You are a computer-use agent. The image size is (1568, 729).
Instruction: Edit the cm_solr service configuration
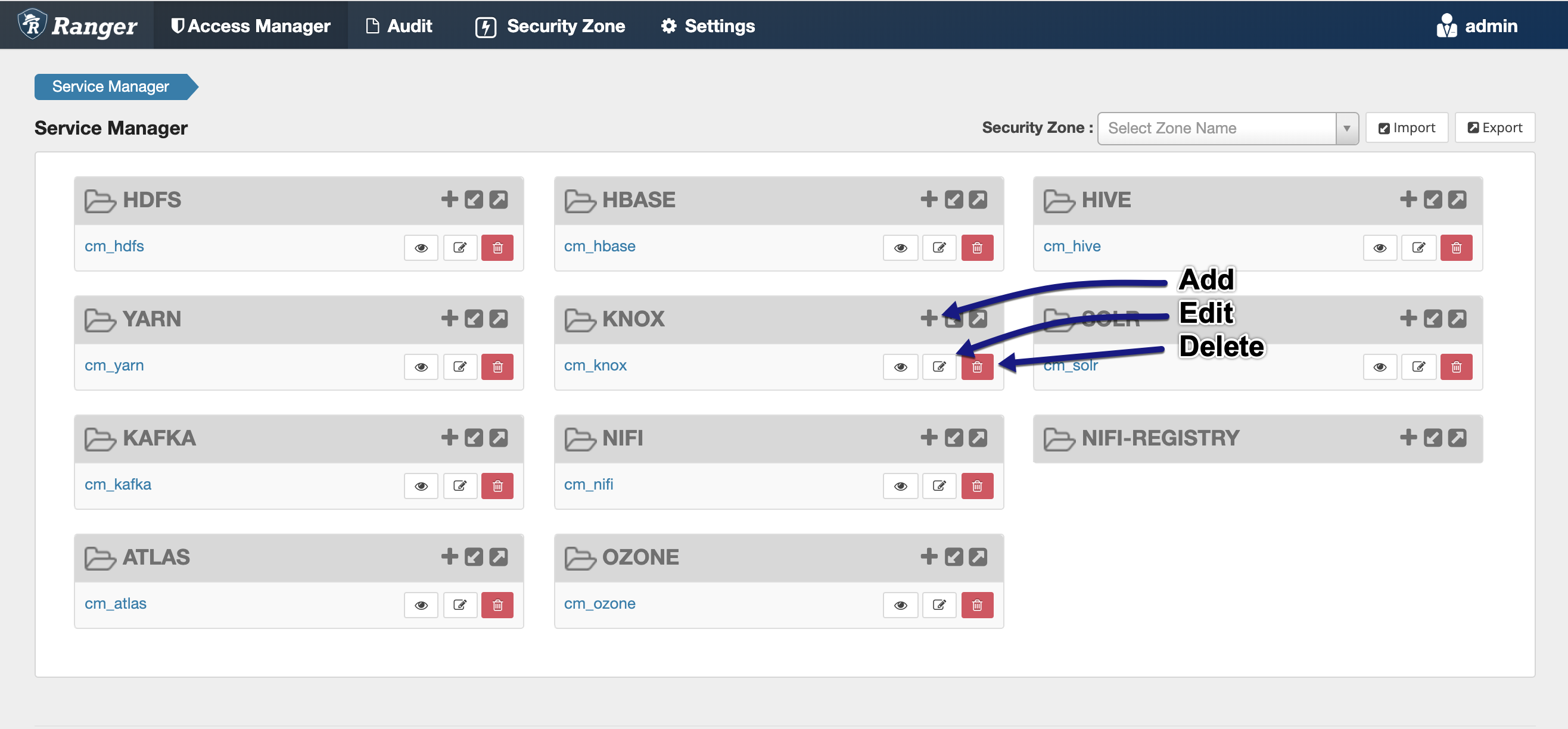[1418, 366]
